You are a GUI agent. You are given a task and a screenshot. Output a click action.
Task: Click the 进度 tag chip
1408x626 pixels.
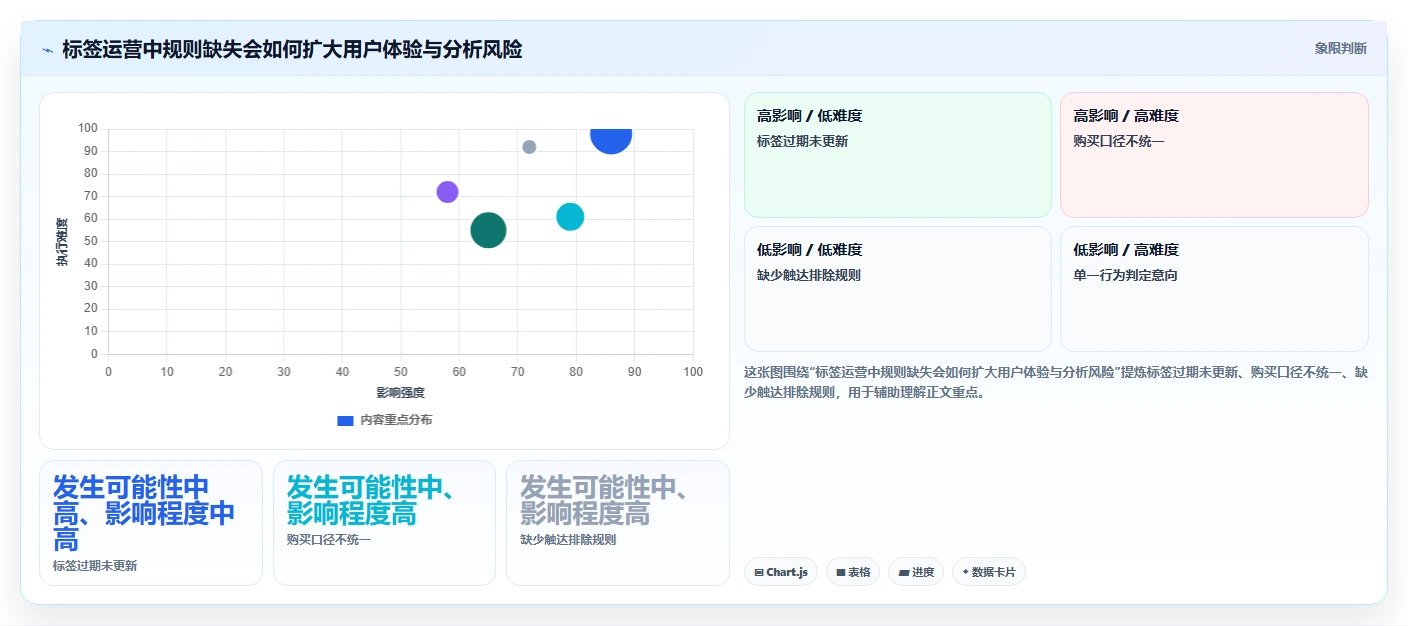(x=916, y=572)
